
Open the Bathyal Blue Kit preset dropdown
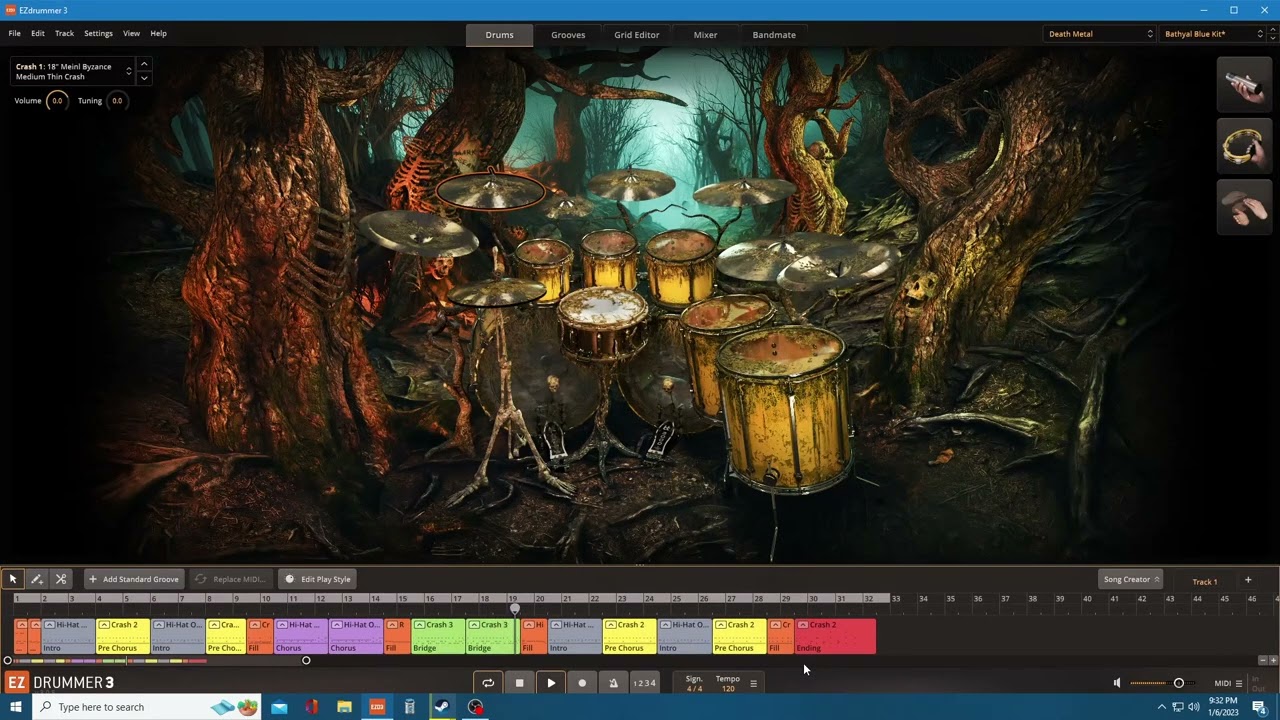point(1214,34)
